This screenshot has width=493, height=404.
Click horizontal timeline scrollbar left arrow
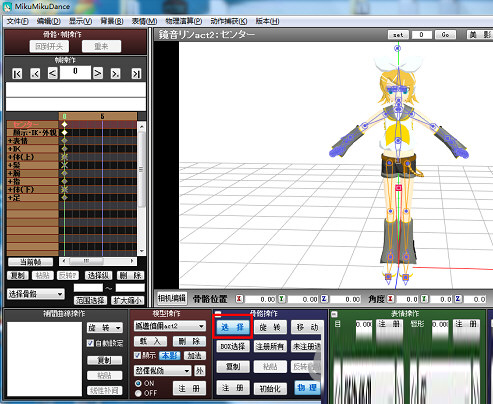point(64,261)
